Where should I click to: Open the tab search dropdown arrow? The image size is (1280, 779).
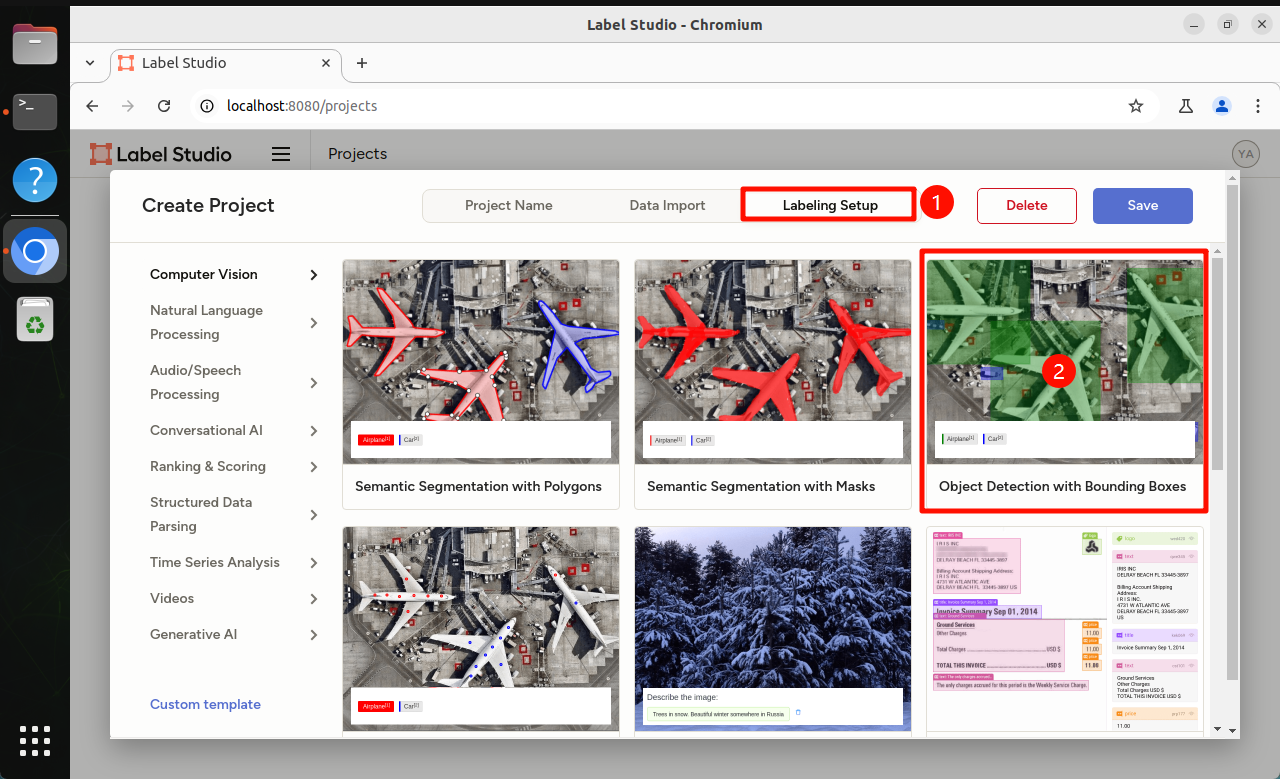(x=90, y=63)
